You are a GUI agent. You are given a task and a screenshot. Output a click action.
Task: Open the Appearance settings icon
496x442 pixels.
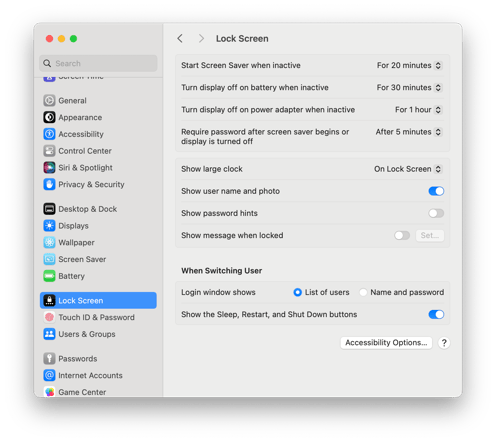click(x=49, y=117)
